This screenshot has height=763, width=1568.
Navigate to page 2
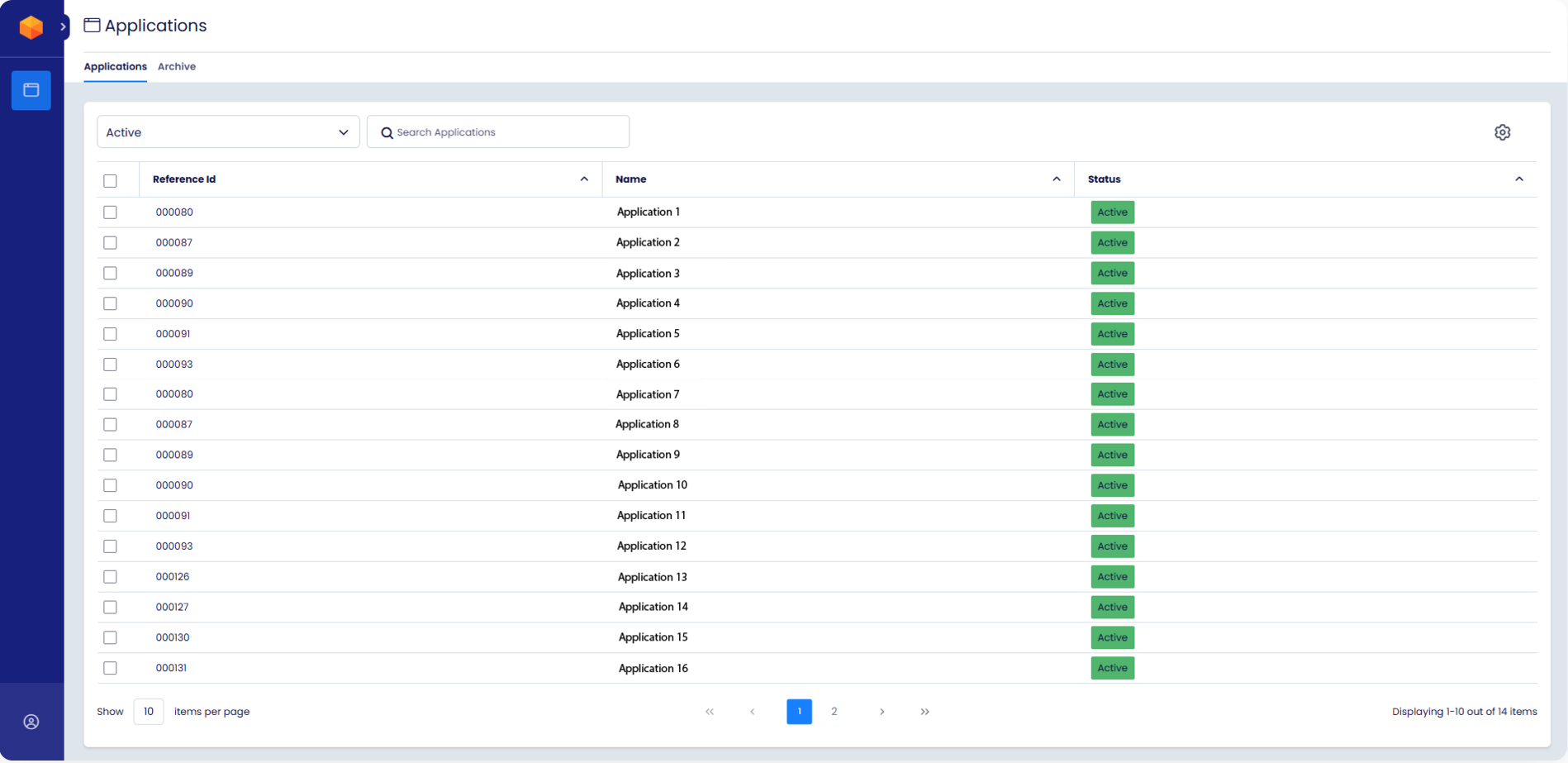(x=834, y=711)
